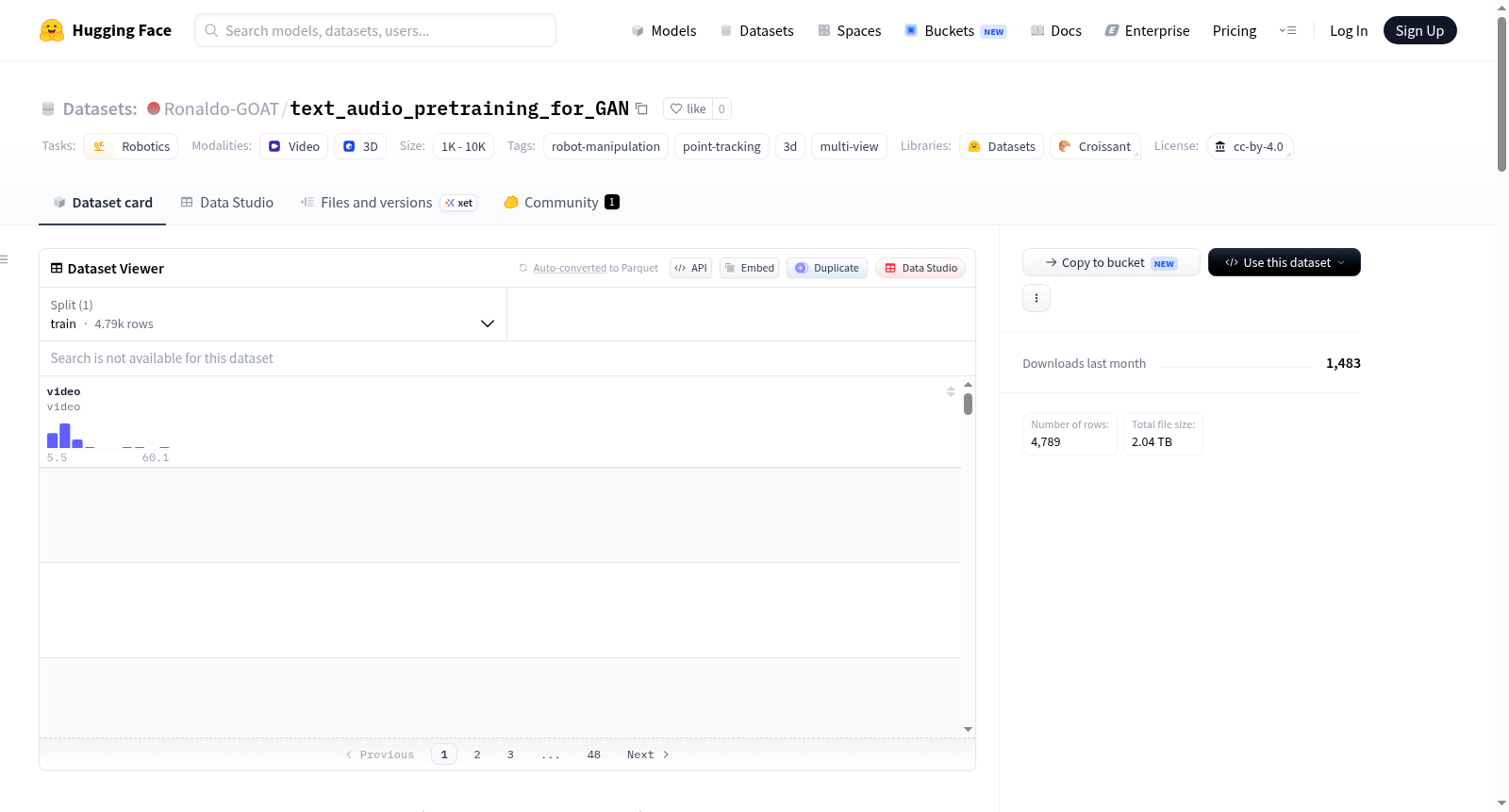
Task: Click the Datasets breadcrumb icon
Action: (x=48, y=108)
